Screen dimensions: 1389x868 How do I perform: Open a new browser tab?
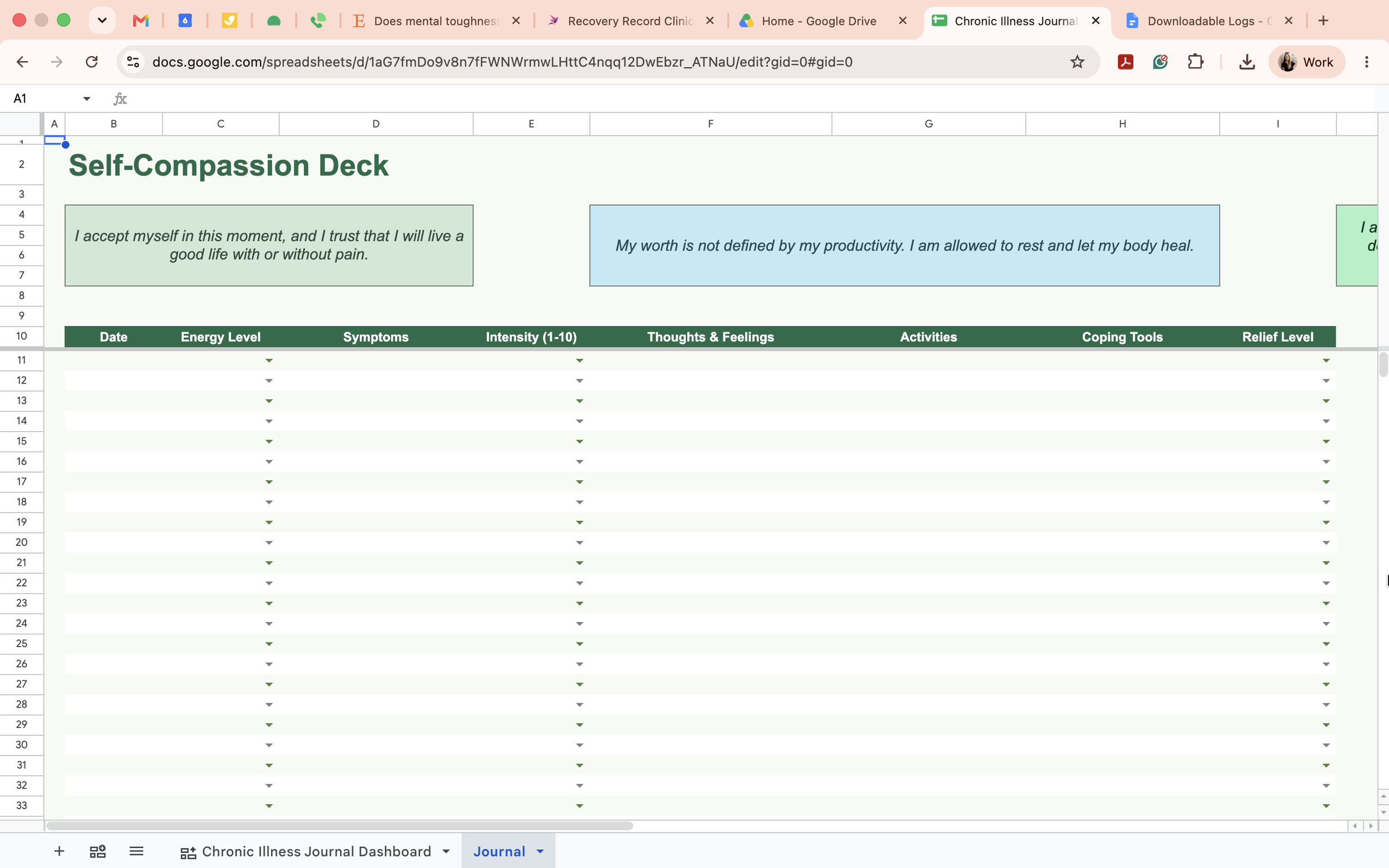pos(1323,21)
